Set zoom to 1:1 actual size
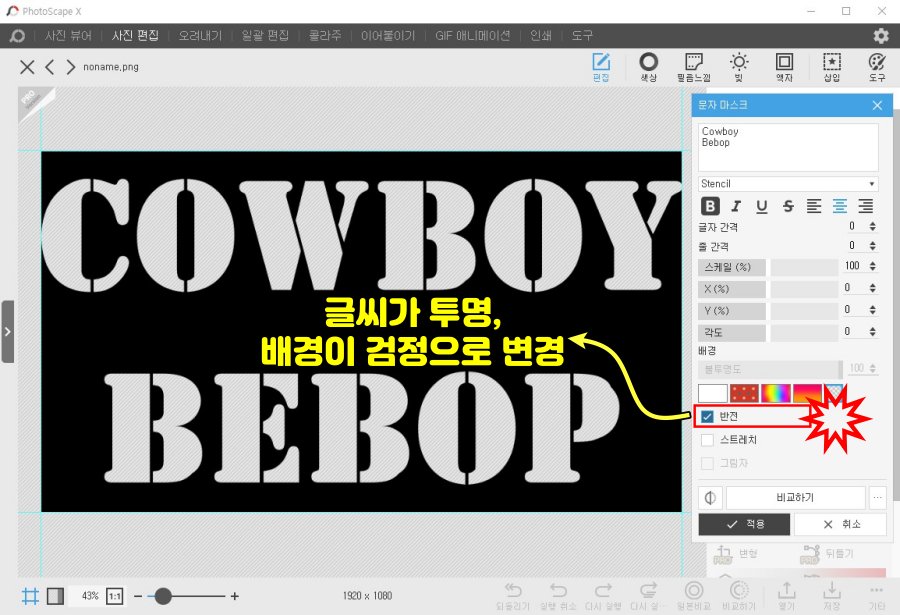900x615 pixels. pyautogui.click(x=115, y=596)
